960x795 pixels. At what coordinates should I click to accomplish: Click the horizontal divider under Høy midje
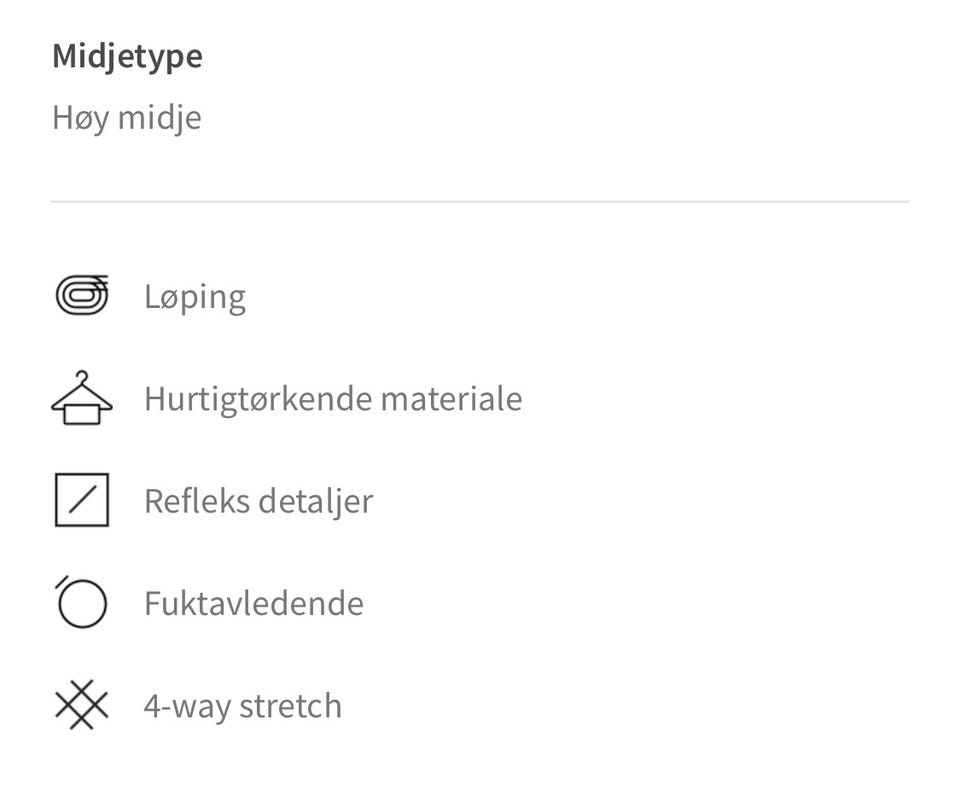click(x=480, y=201)
